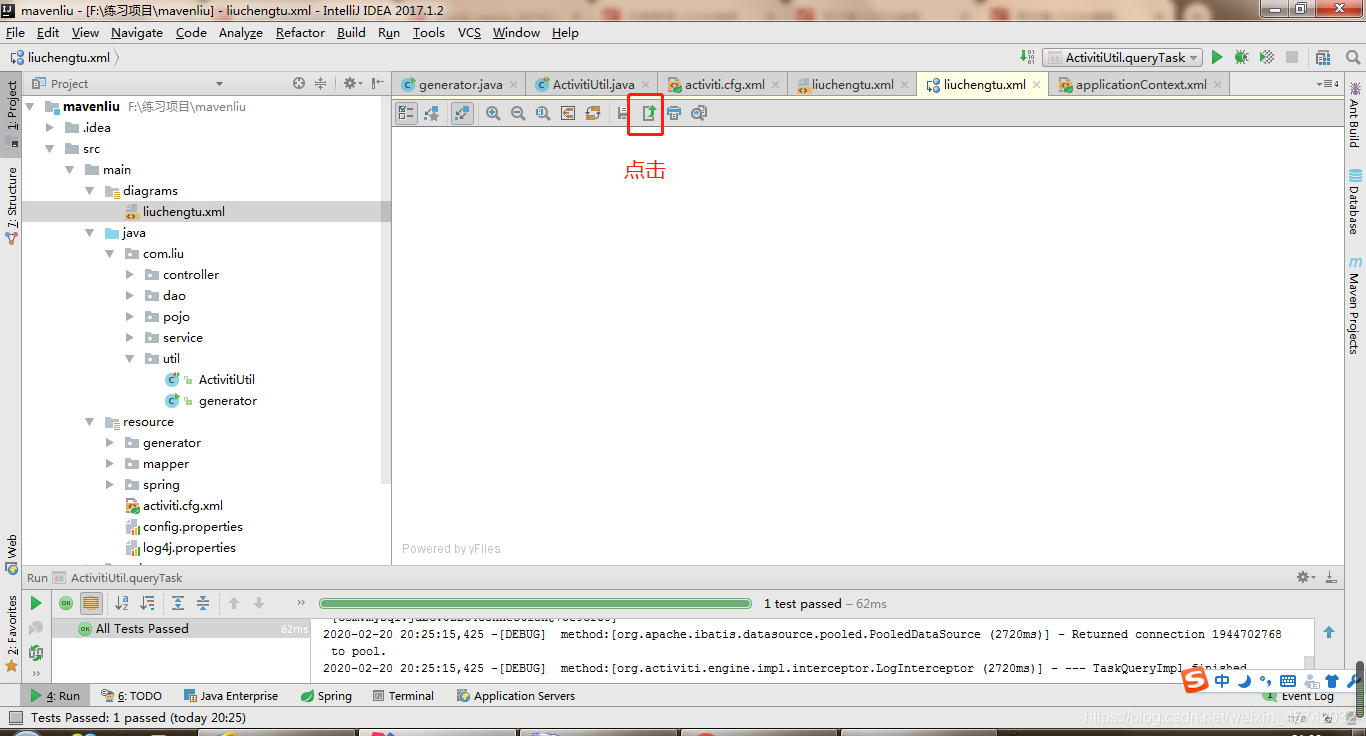The width and height of the screenshot is (1366, 736).
Task: Toggle the edge creation mode button
Action: (x=461, y=113)
